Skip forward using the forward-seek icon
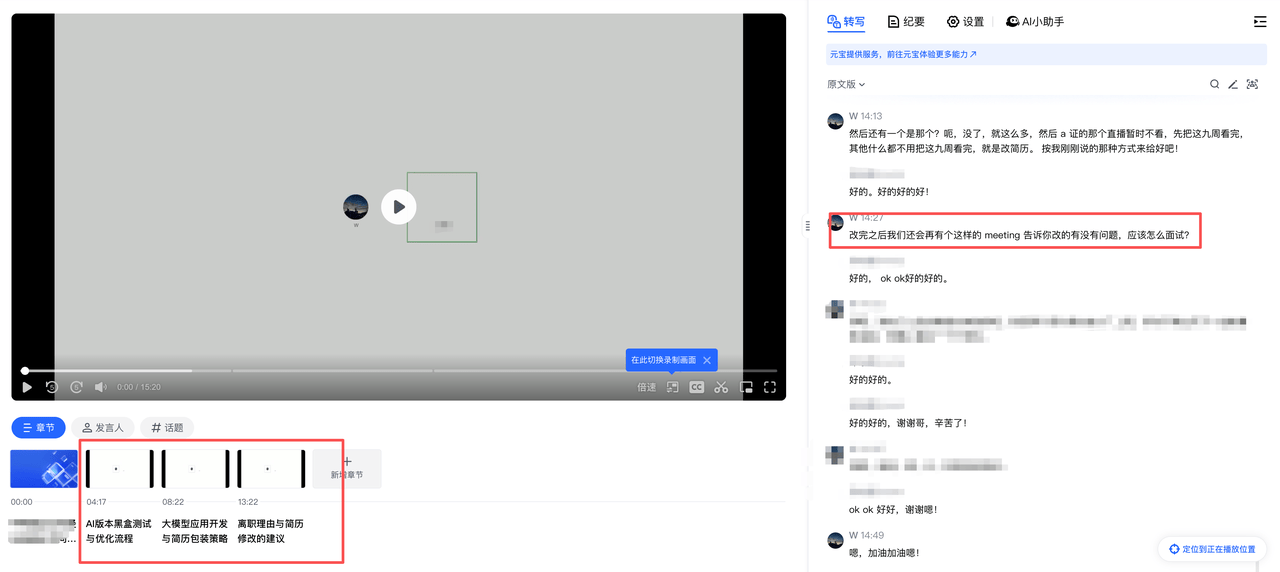 point(76,387)
